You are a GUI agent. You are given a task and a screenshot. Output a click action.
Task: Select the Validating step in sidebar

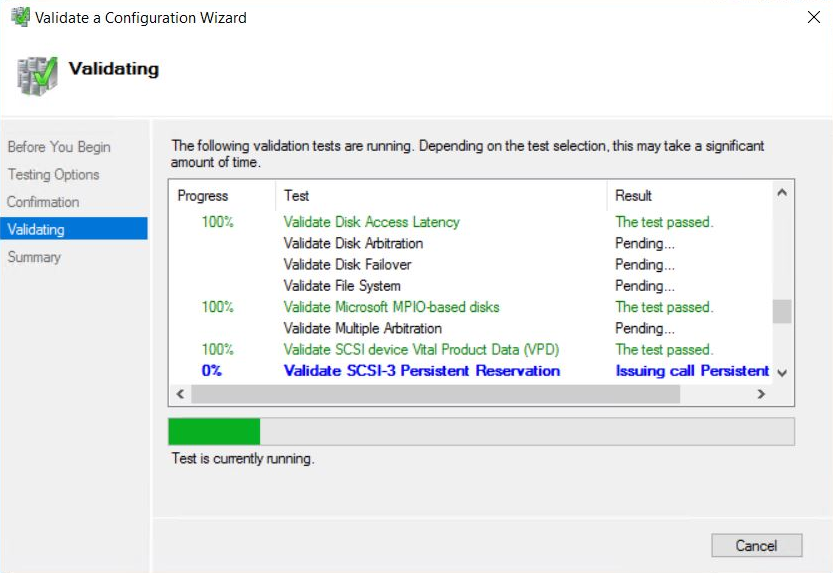pyautogui.click(x=74, y=229)
